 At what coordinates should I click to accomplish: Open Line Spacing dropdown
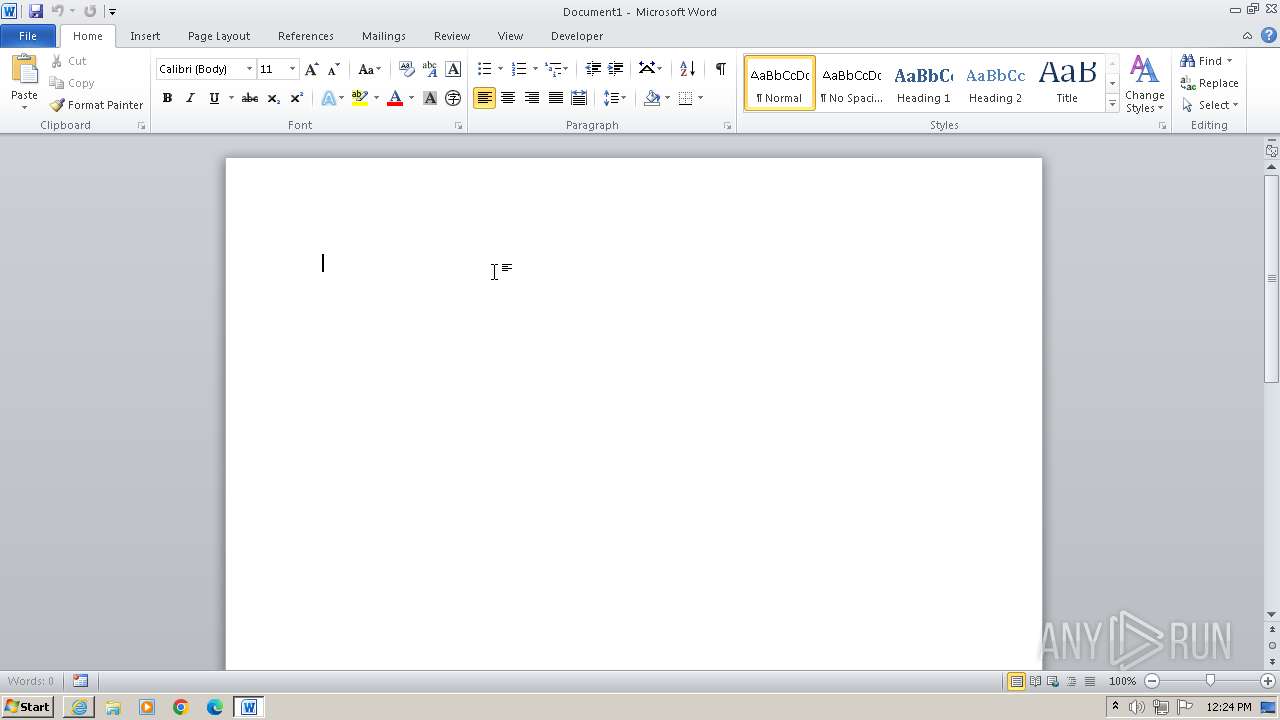pos(614,98)
